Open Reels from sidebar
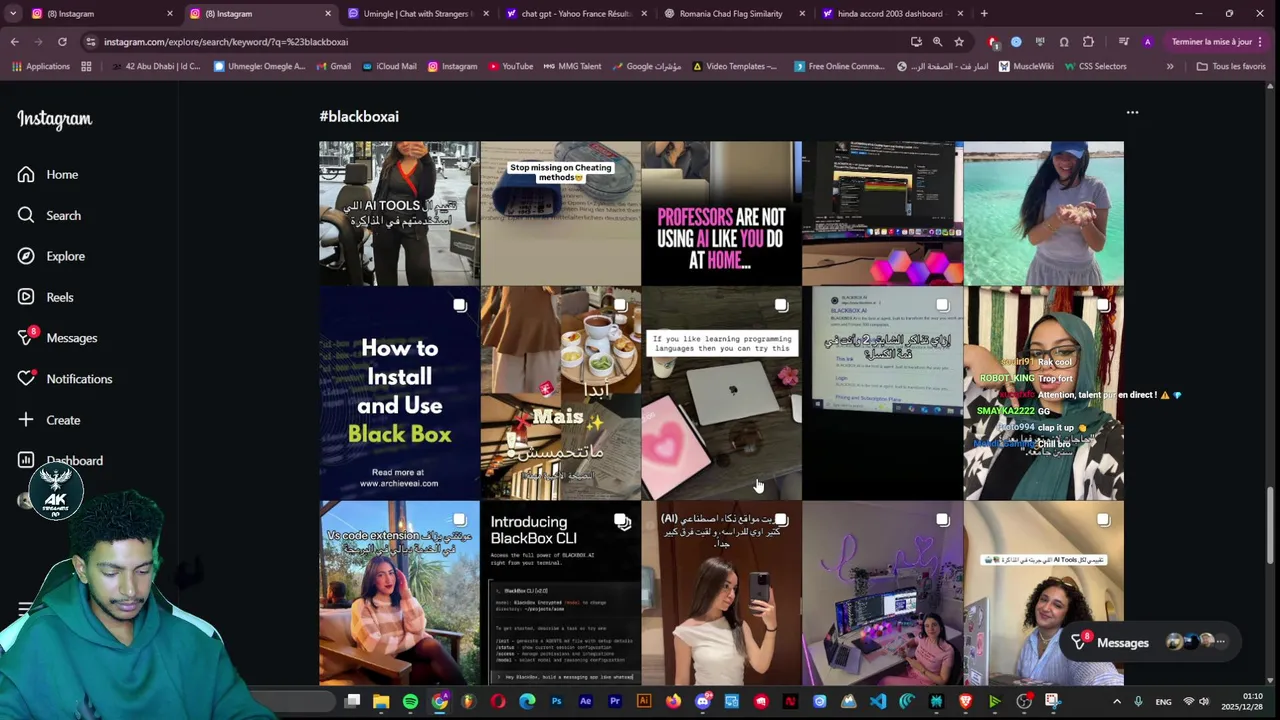The image size is (1280, 720). tap(46, 297)
